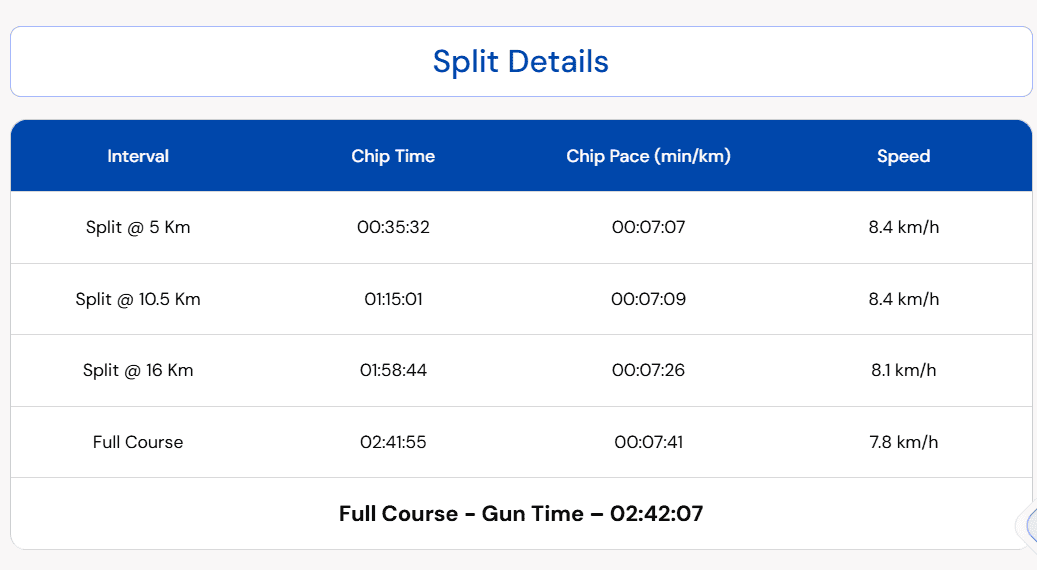This screenshot has width=1037, height=570.
Task: Select the Chip Pace (min/km) header
Action: coord(648,156)
